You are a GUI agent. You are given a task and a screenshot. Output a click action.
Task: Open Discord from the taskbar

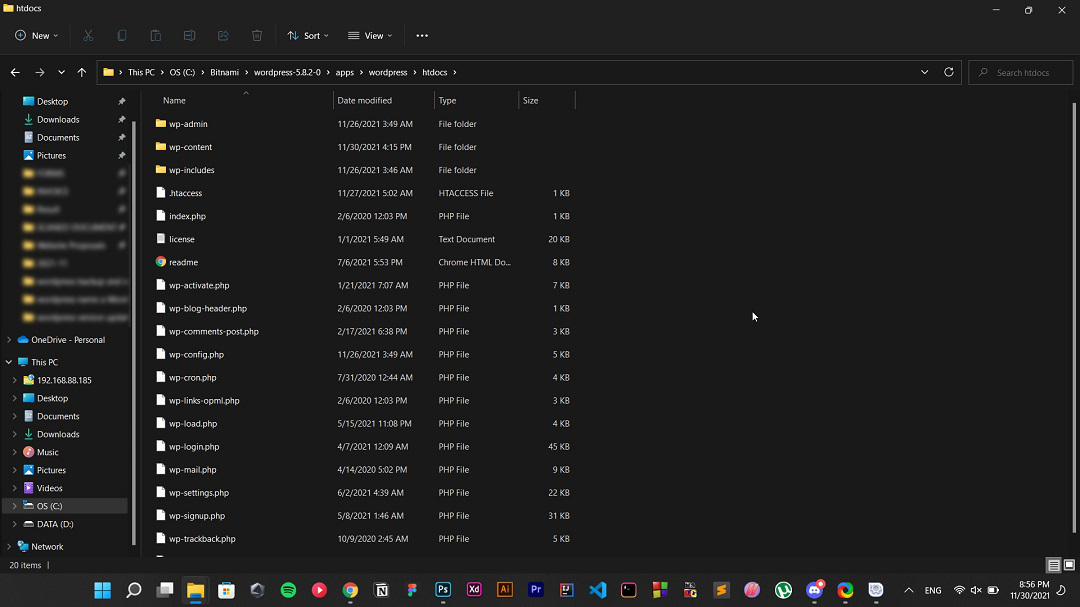pos(814,590)
